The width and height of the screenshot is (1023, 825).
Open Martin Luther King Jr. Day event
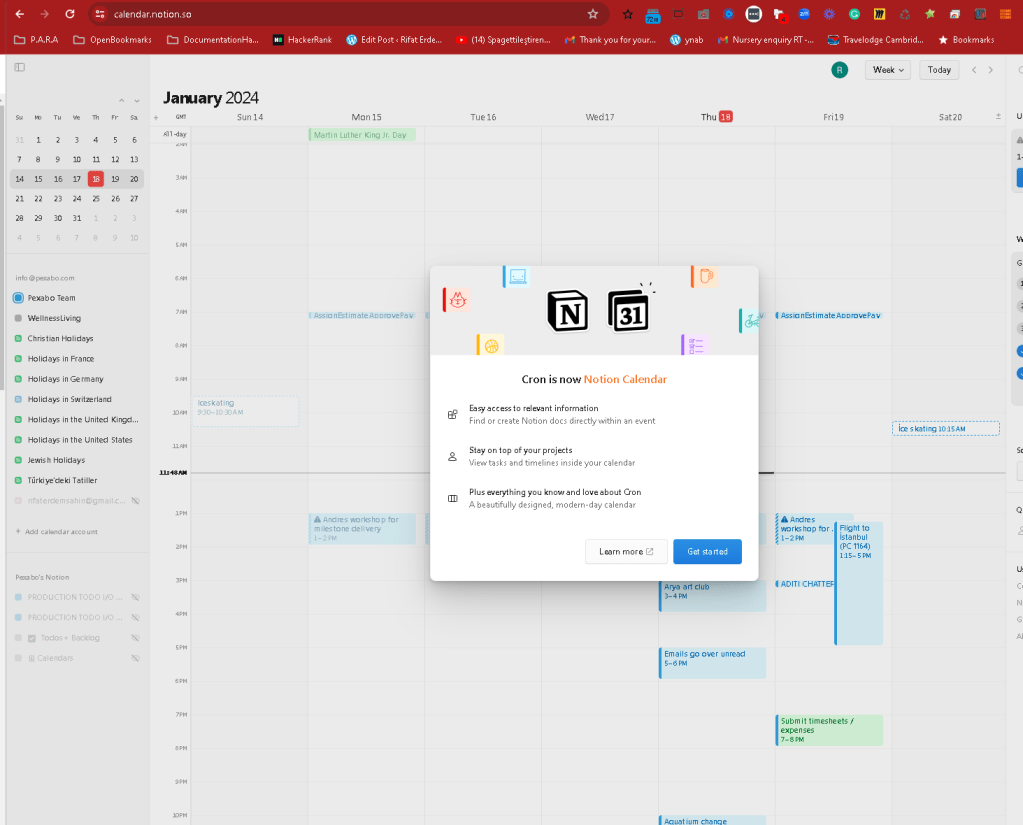point(362,135)
